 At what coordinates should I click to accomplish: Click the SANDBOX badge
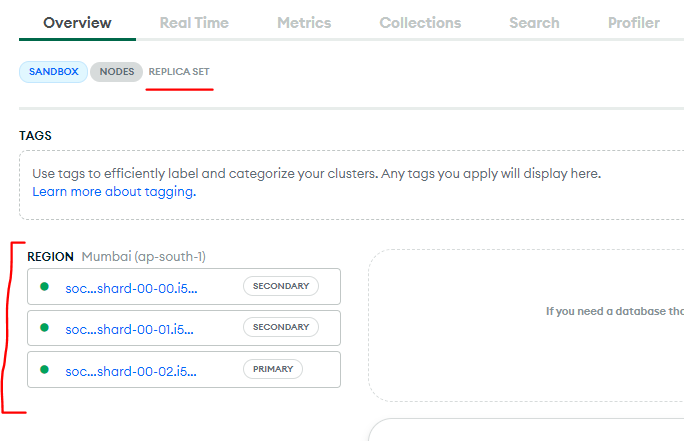click(53, 72)
